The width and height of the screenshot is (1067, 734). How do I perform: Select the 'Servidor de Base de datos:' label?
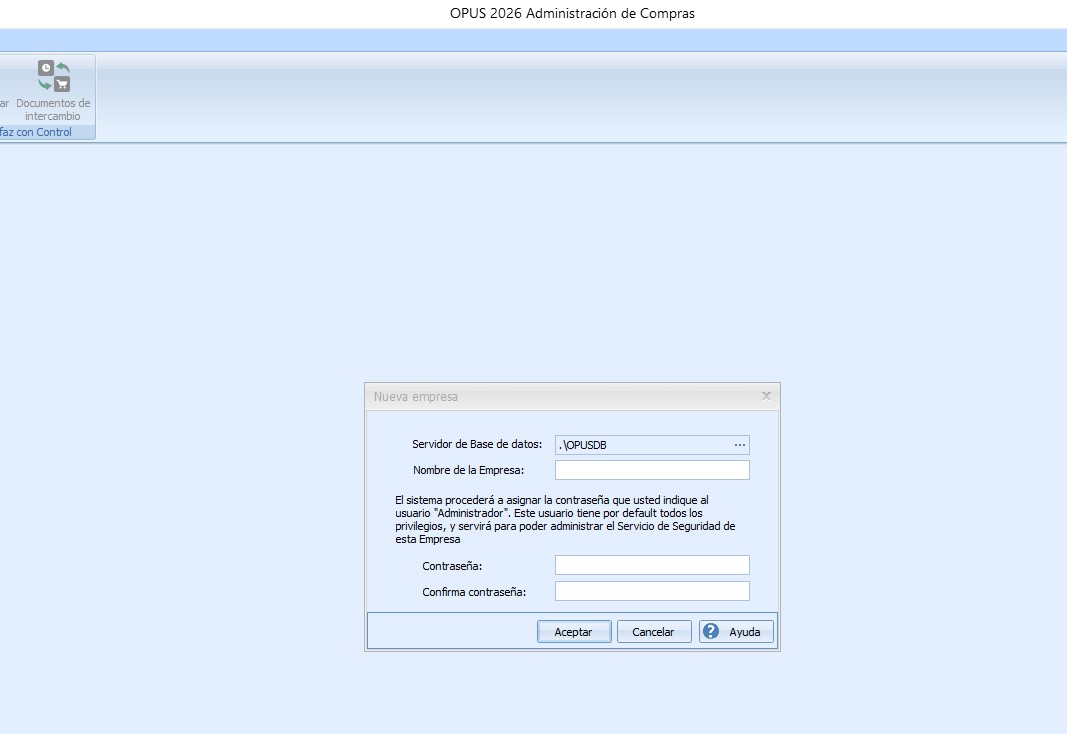point(477,444)
